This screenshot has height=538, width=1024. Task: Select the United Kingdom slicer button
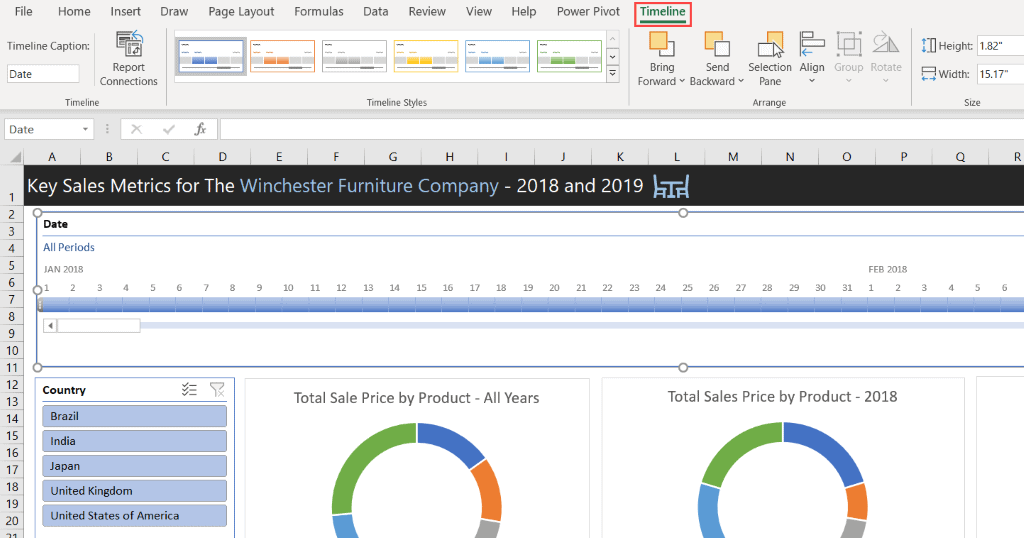click(135, 491)
